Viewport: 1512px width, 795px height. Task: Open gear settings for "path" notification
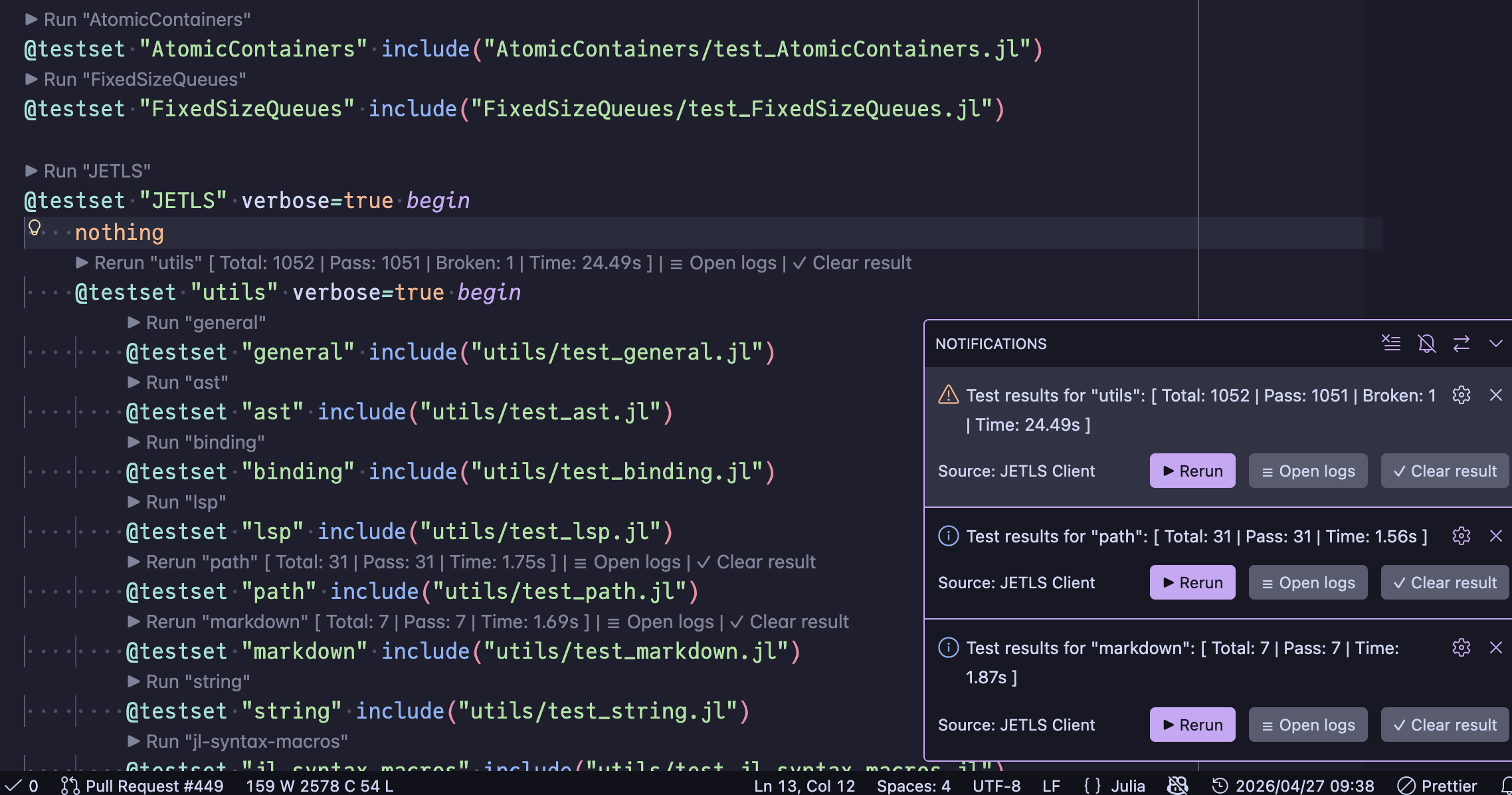point(1462,536)
